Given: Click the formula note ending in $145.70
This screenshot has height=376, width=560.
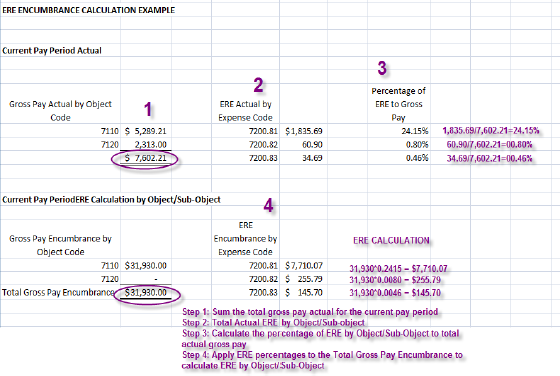Looking at the screenshot, I should click(x=395, y=293).
